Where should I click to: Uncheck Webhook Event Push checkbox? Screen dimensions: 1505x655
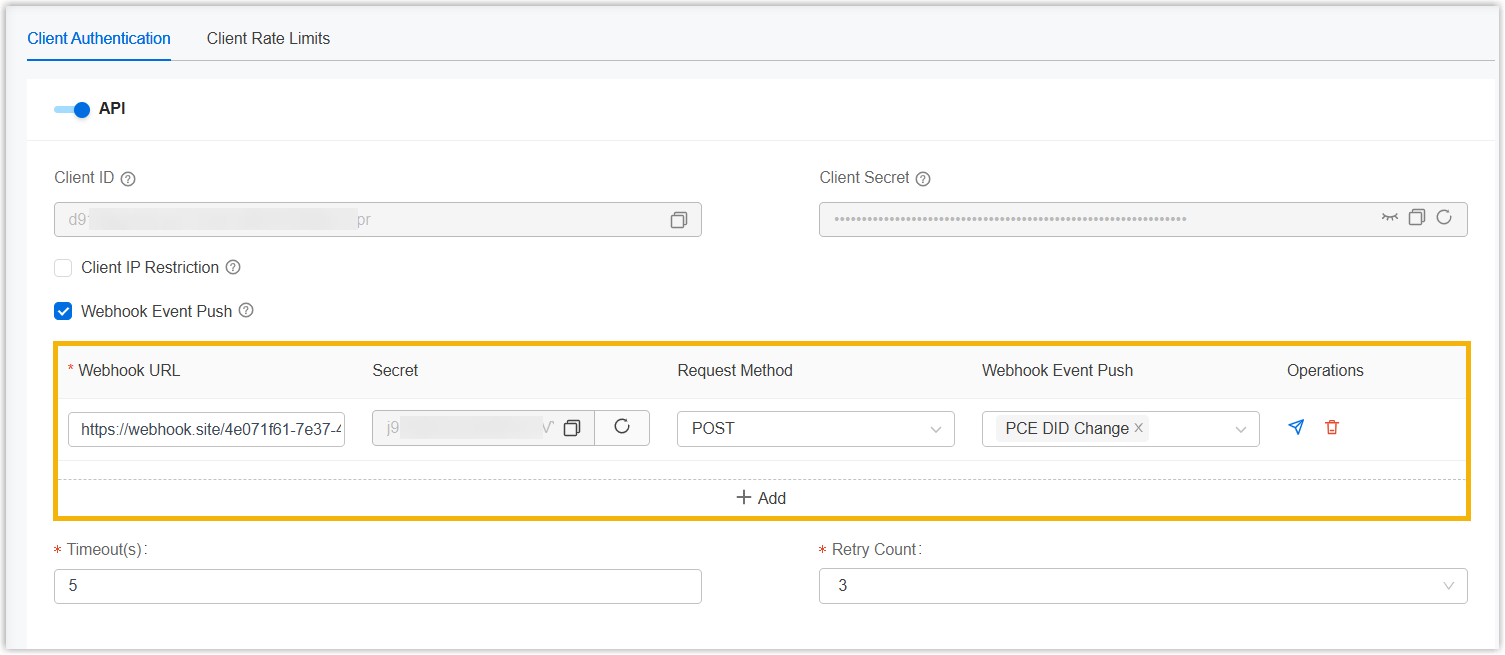coord(63,311)
